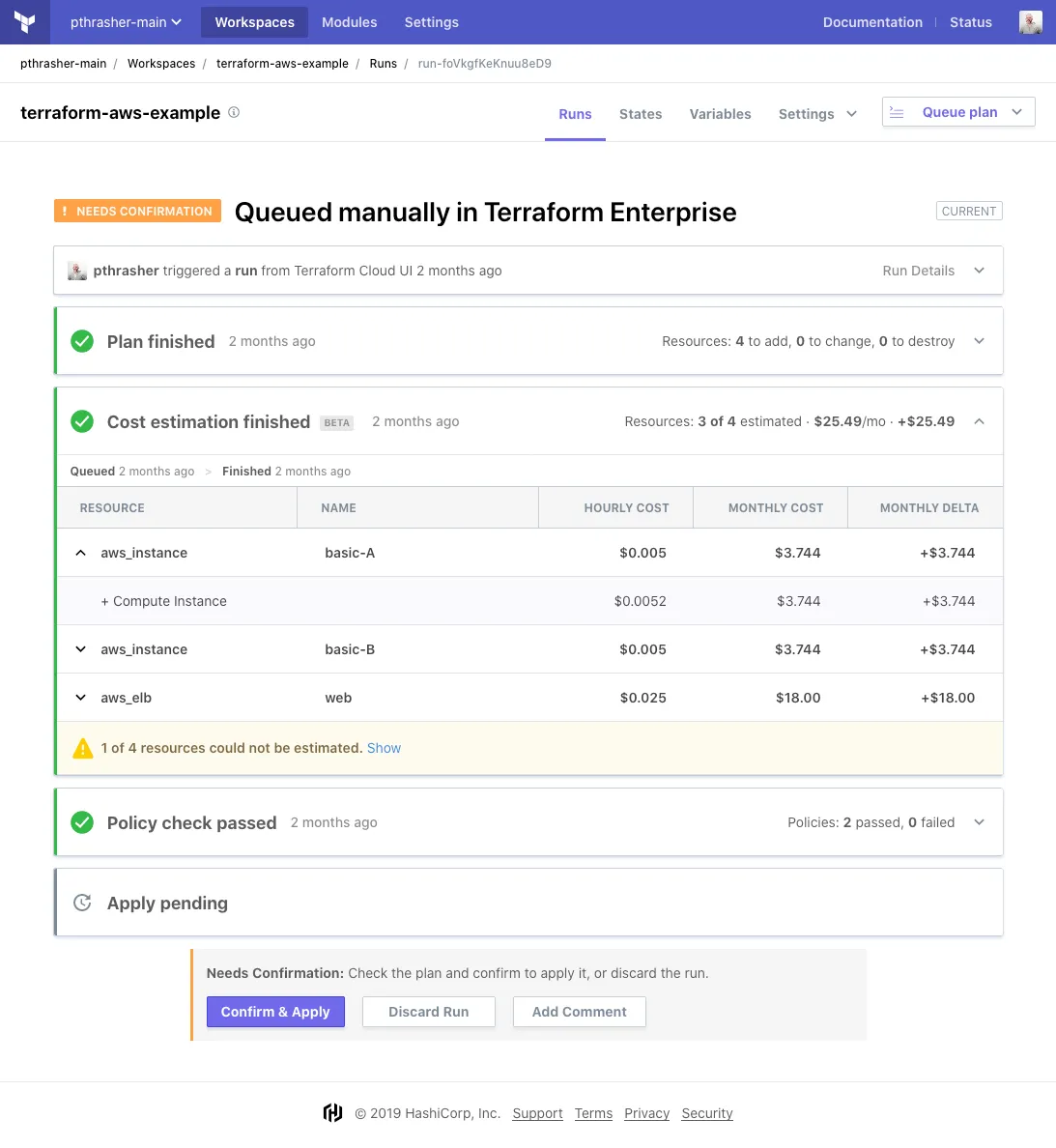The height and width of the screenshot is (1148, 1056).
Task: Click the HashiCorp footer logo
Action: pos(332,1113)
